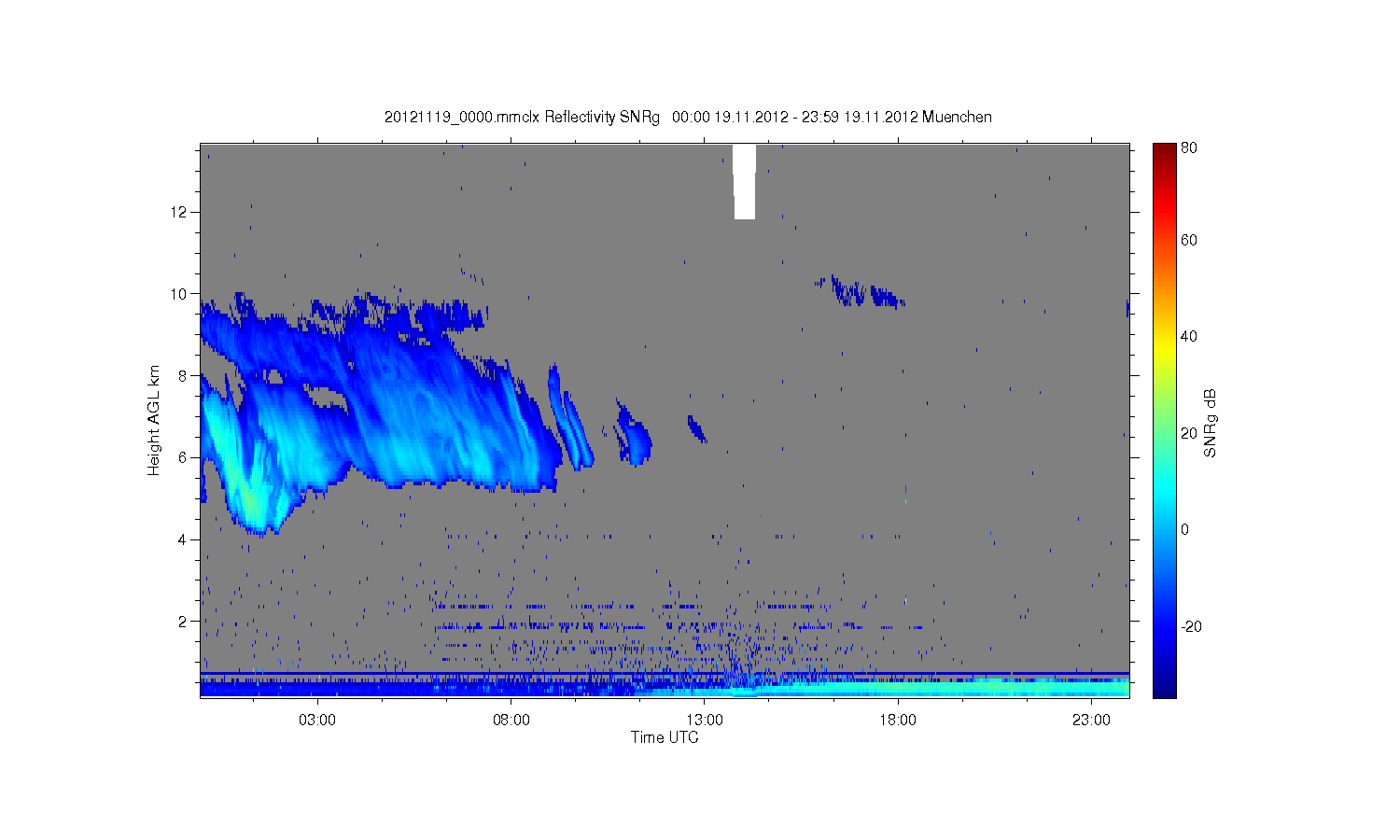Click the height tick label '10'
Viewport: 1400px width, 840px height.
pyautogui.click(x=178, y=294)
